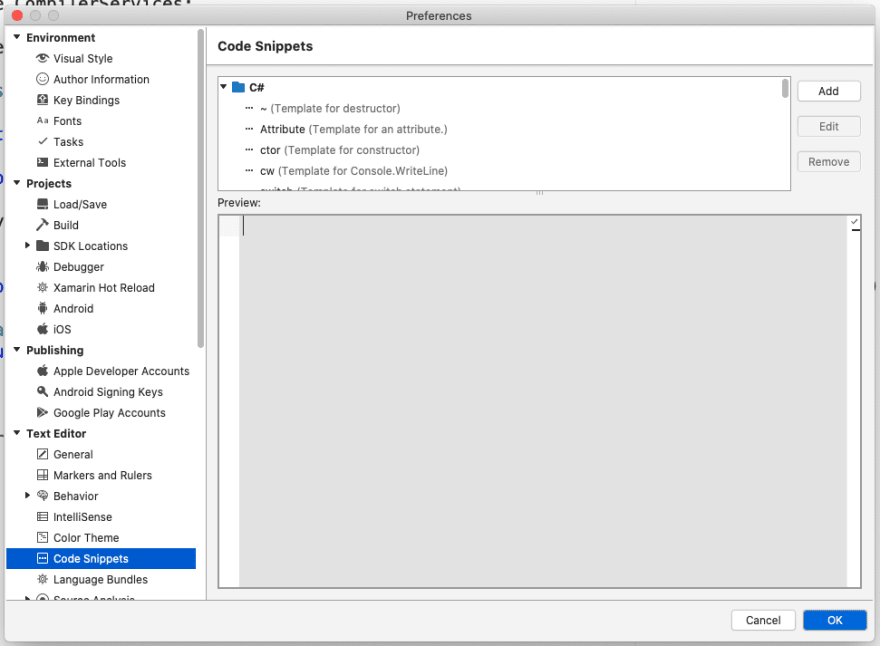880x646 pixels.
Task: Click the SDK Locations folder icon
Action: pos(42,245)
